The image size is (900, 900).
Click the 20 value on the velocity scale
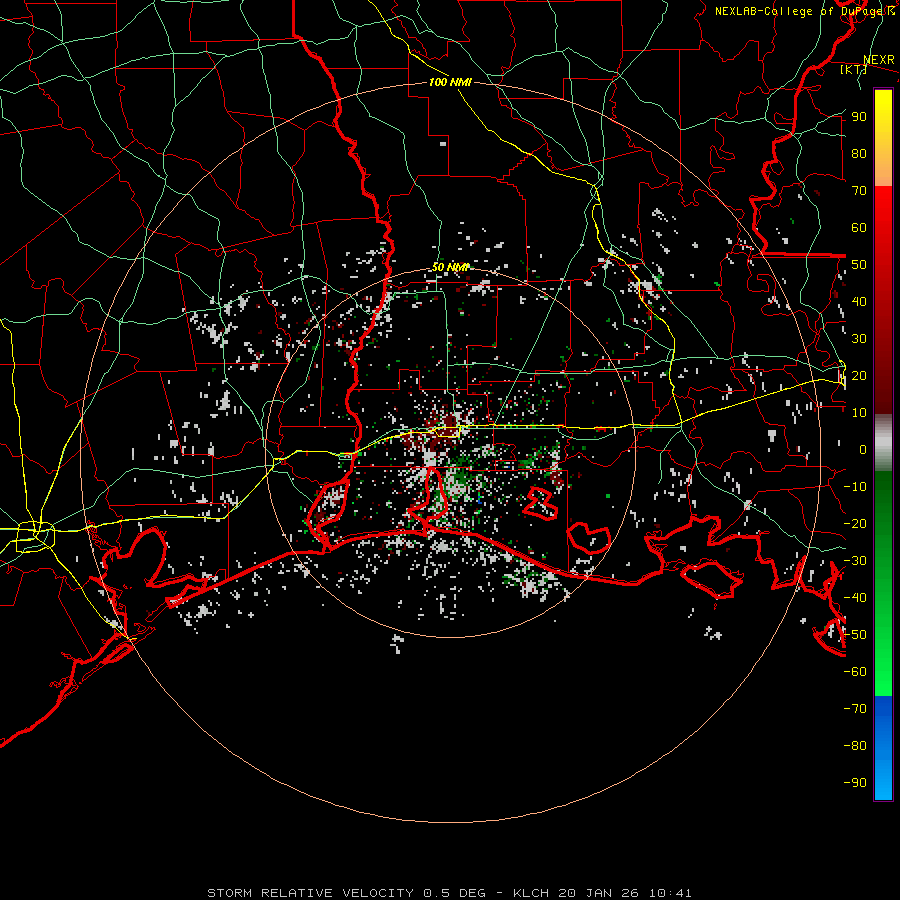point(859,375)
